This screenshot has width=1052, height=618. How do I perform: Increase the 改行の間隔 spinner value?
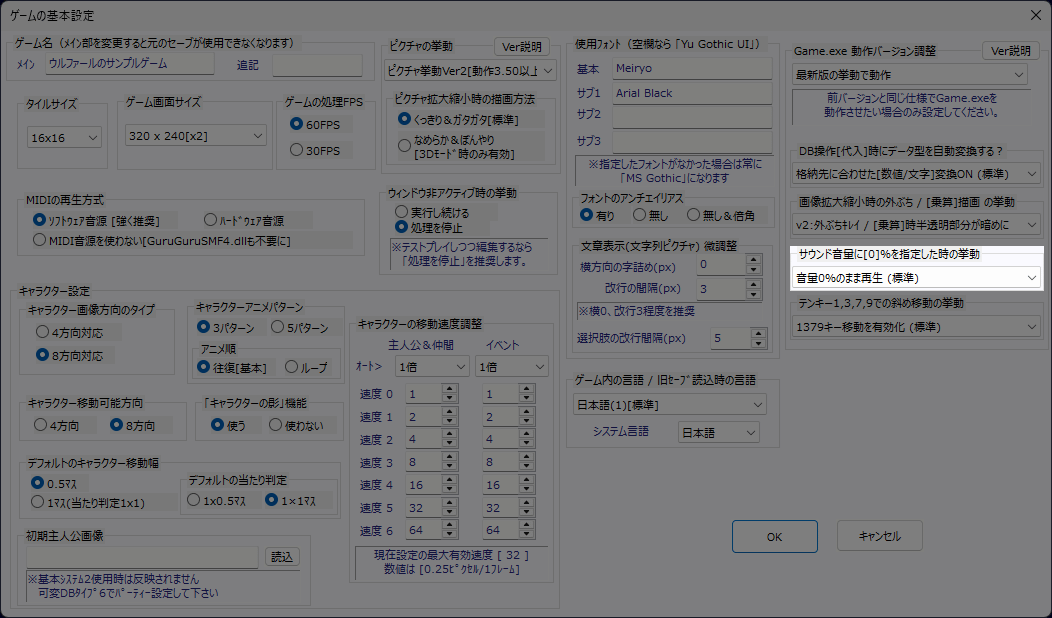pyautogui.click(x=755, y=284)
